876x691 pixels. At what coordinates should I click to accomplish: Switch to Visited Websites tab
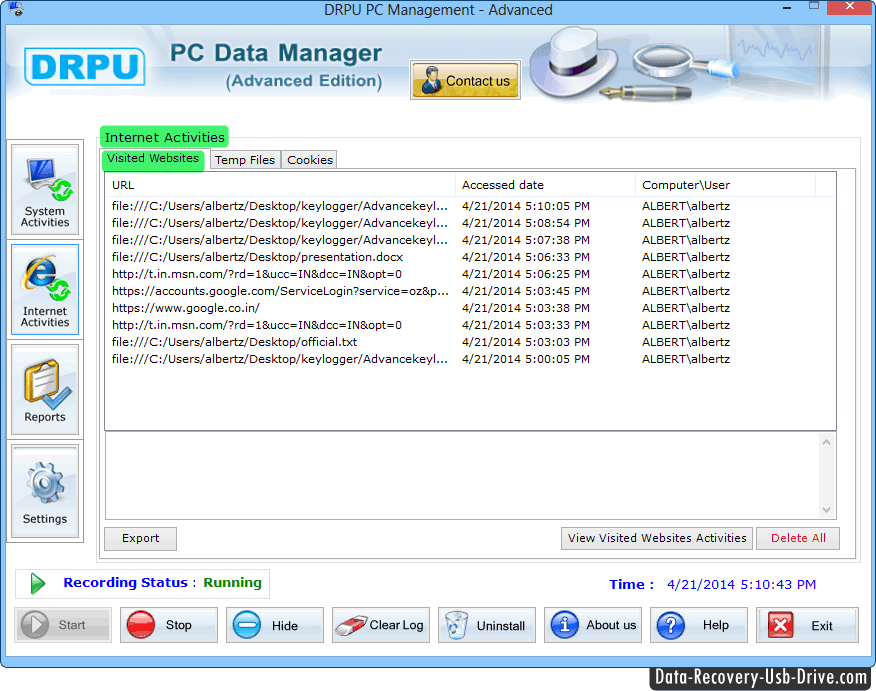153,159
